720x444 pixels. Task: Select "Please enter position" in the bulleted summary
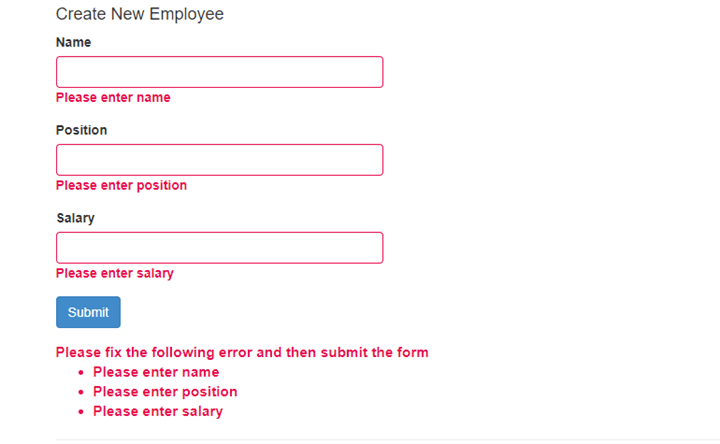165,391
